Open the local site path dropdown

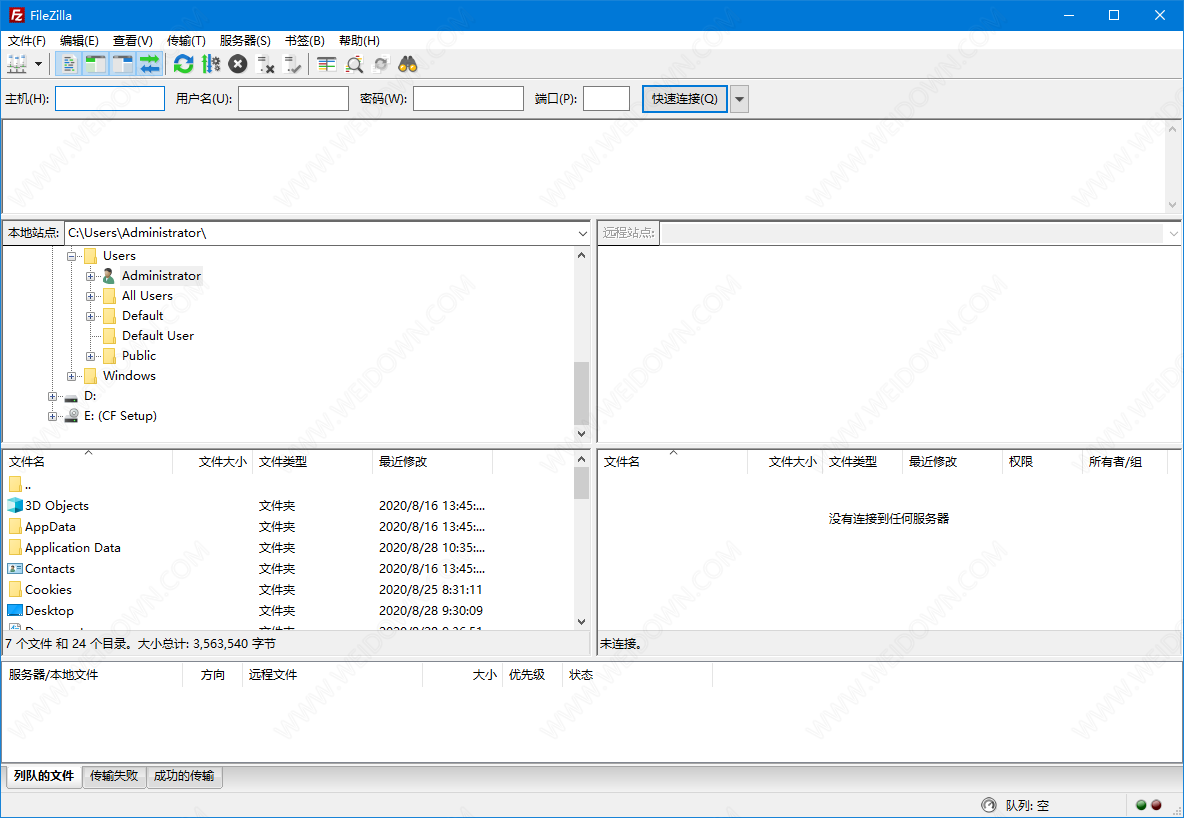pyautogui.click(x=582, y=233)
